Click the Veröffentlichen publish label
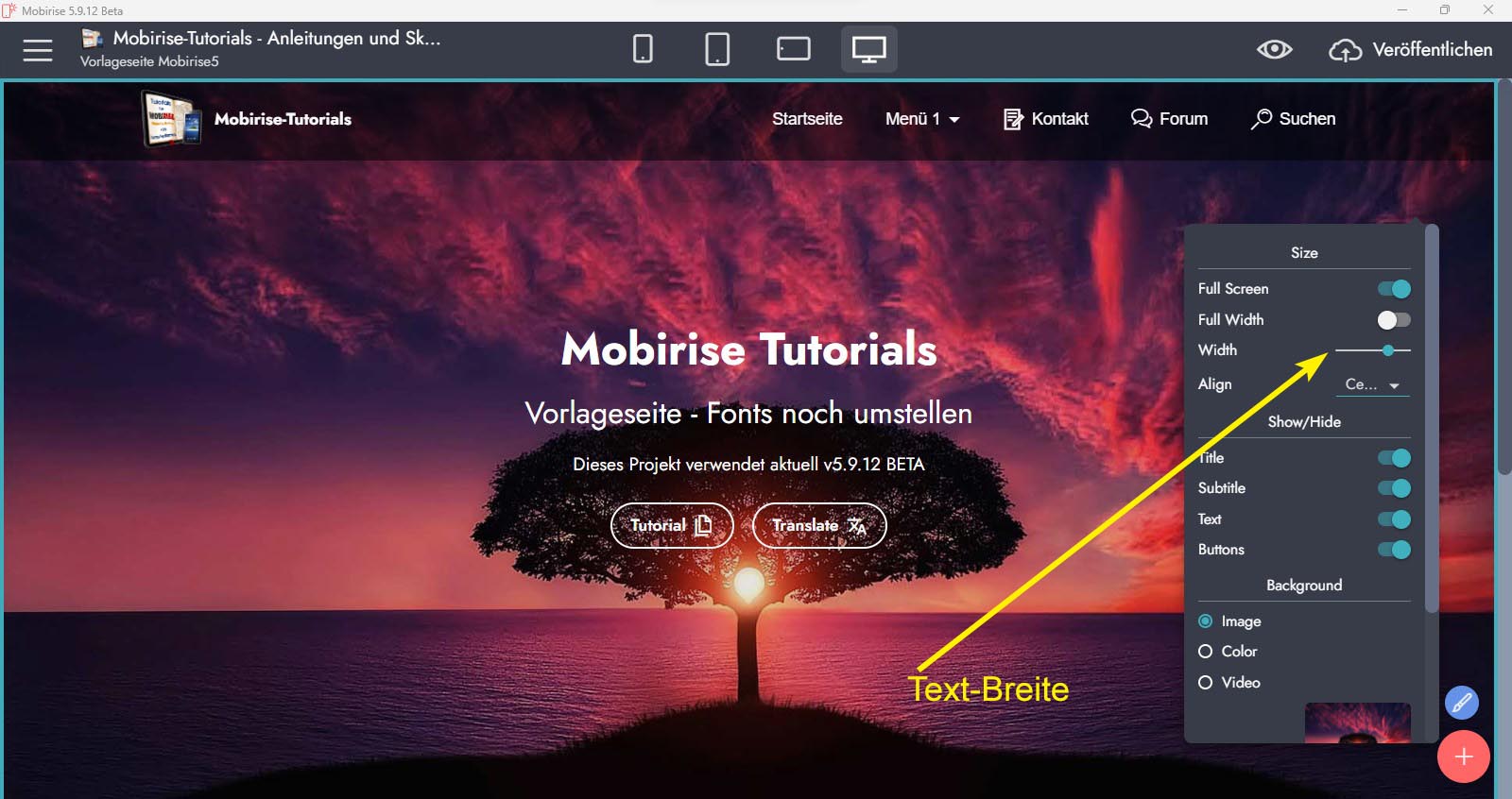This screenshot has height=799, width=1512. pyautogui.click(x=1433, y=50)
